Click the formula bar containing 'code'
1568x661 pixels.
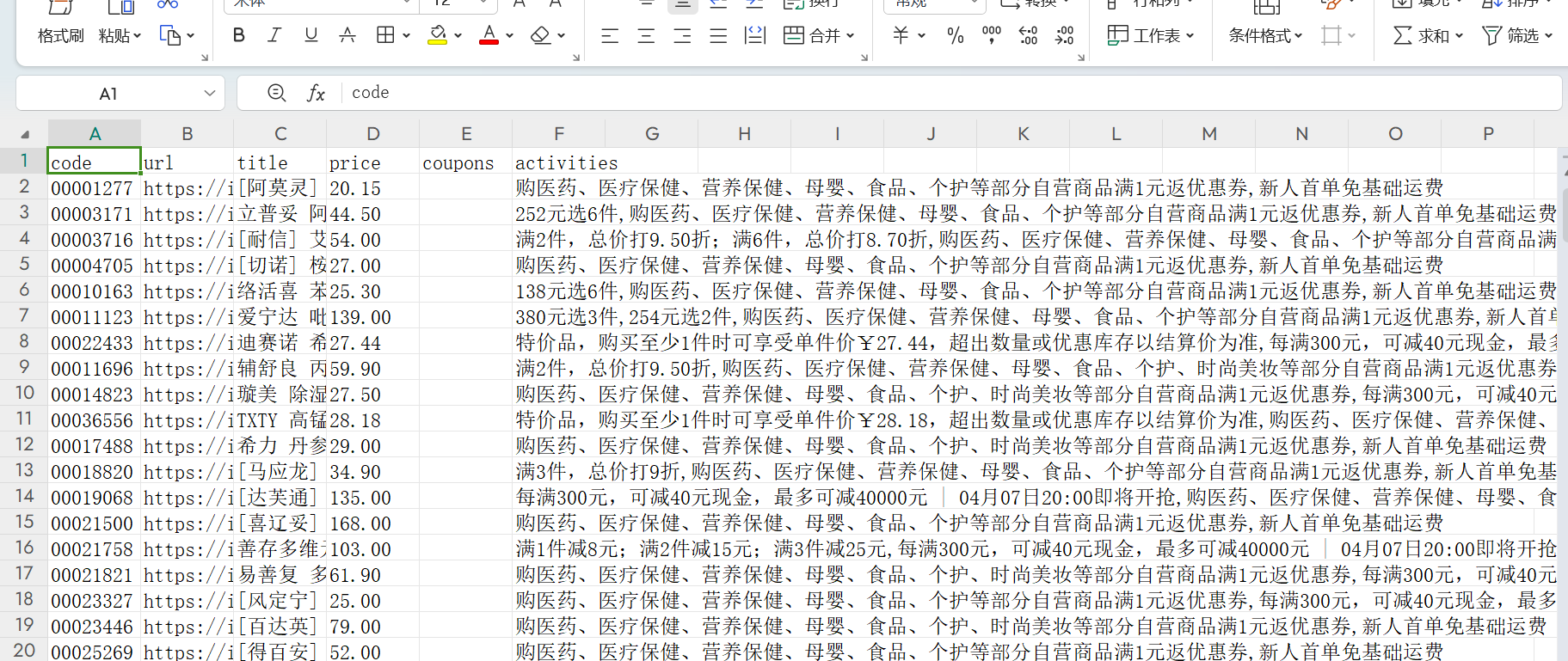[950, 93]
